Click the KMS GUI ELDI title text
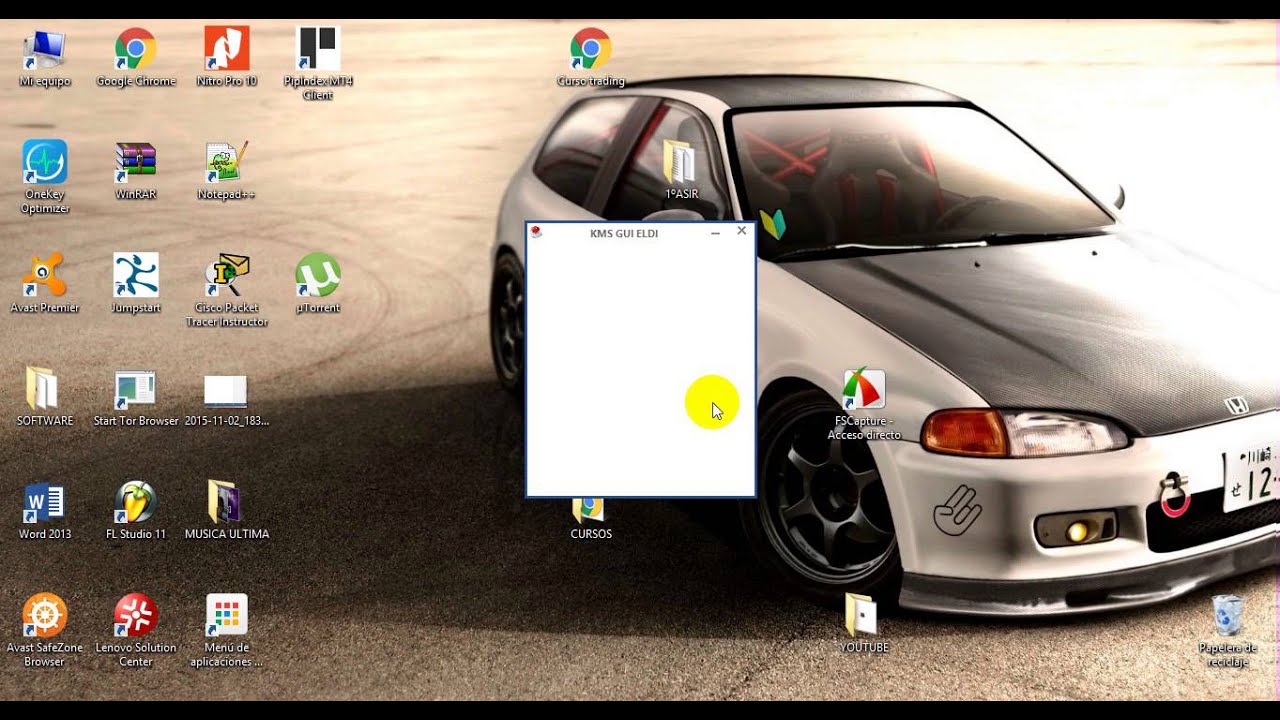Viewport: 1280px width, 720px height. click(x=624, y=233)
